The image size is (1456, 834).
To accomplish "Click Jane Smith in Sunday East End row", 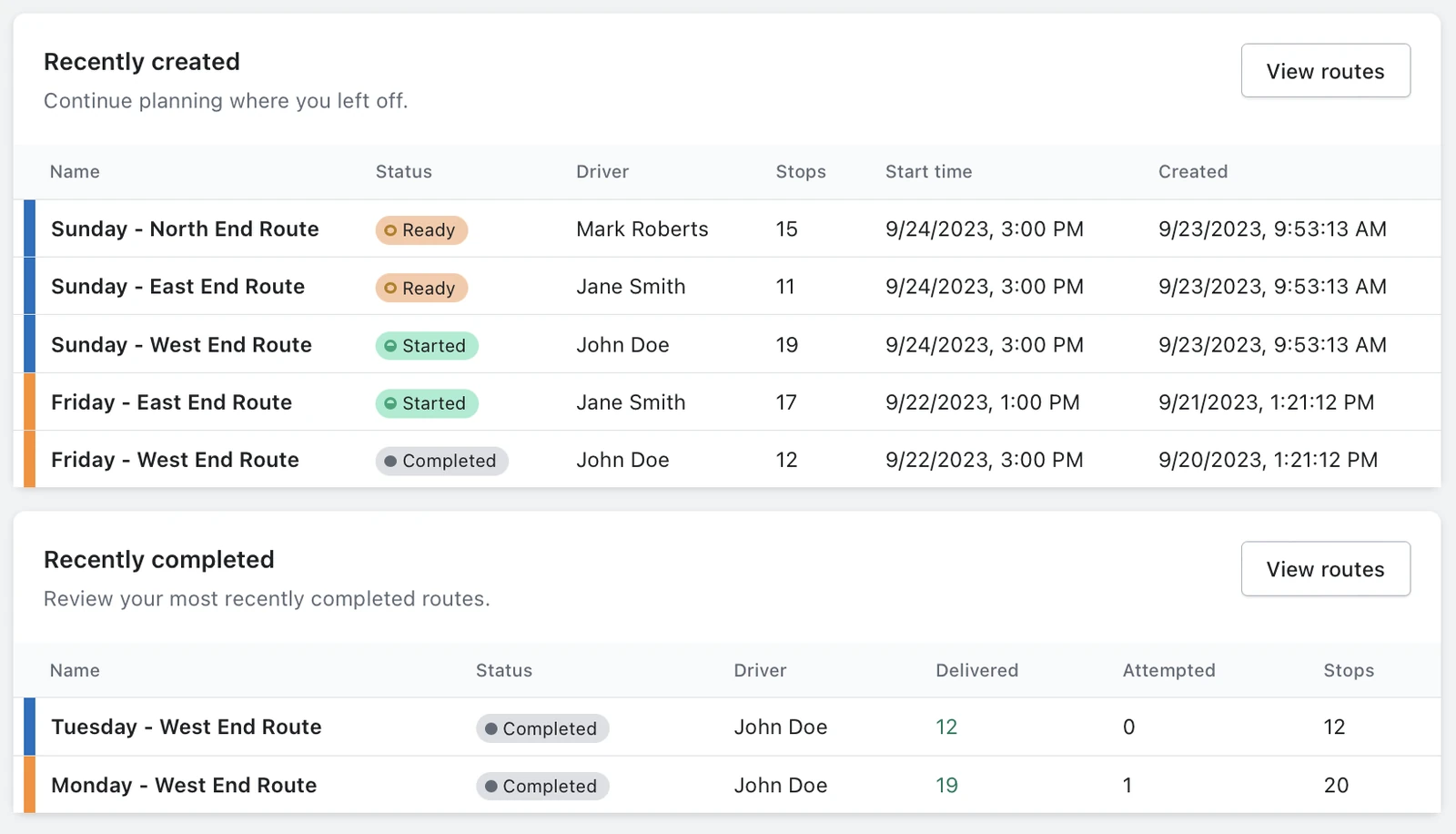I will (631, 287).
